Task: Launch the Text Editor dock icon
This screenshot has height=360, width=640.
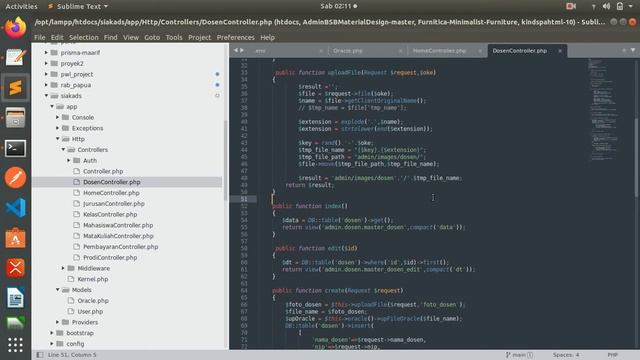Action: click(x=16, y=57)
